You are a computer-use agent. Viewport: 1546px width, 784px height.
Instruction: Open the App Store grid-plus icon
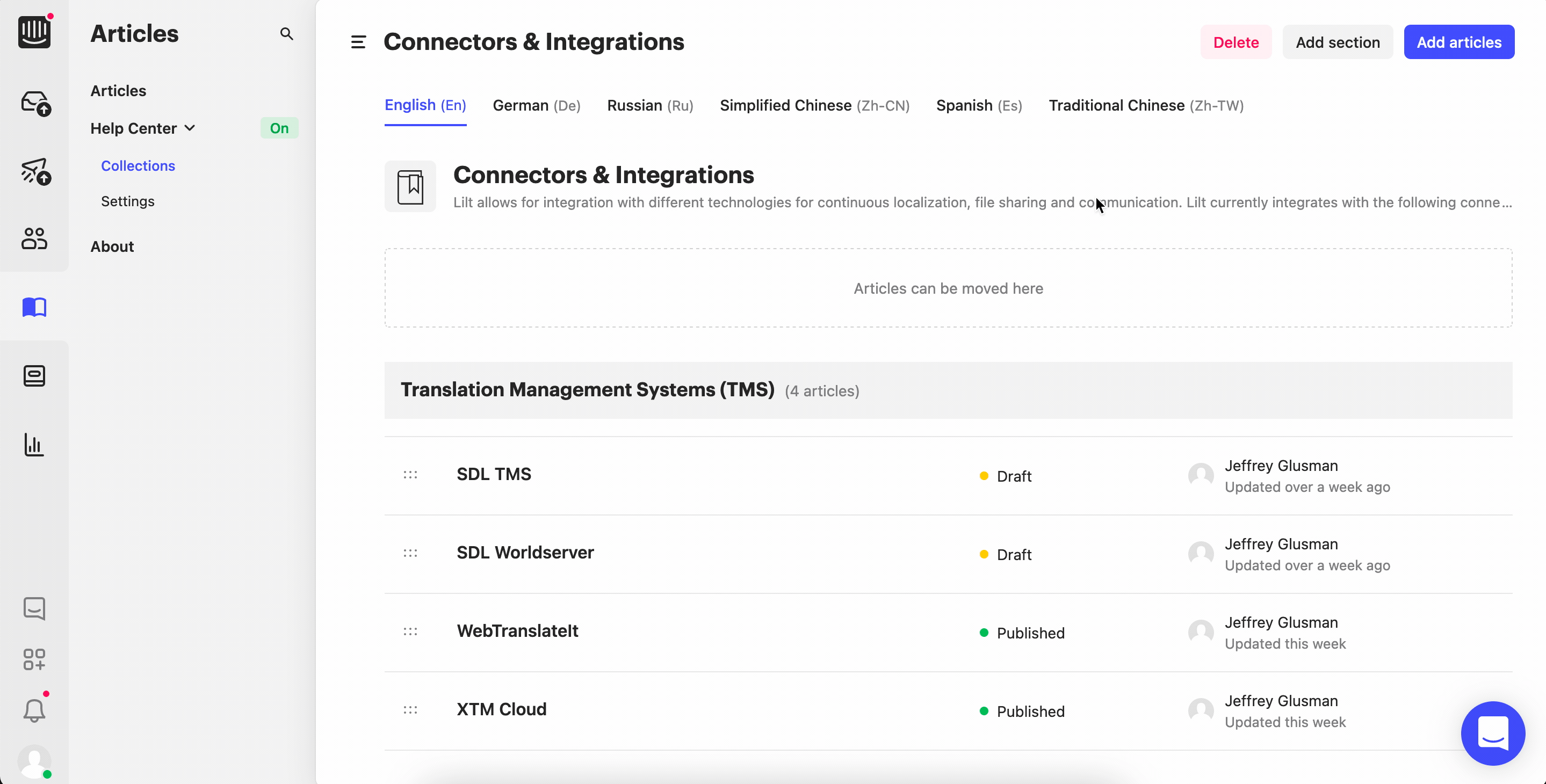(x=34, y=659)
